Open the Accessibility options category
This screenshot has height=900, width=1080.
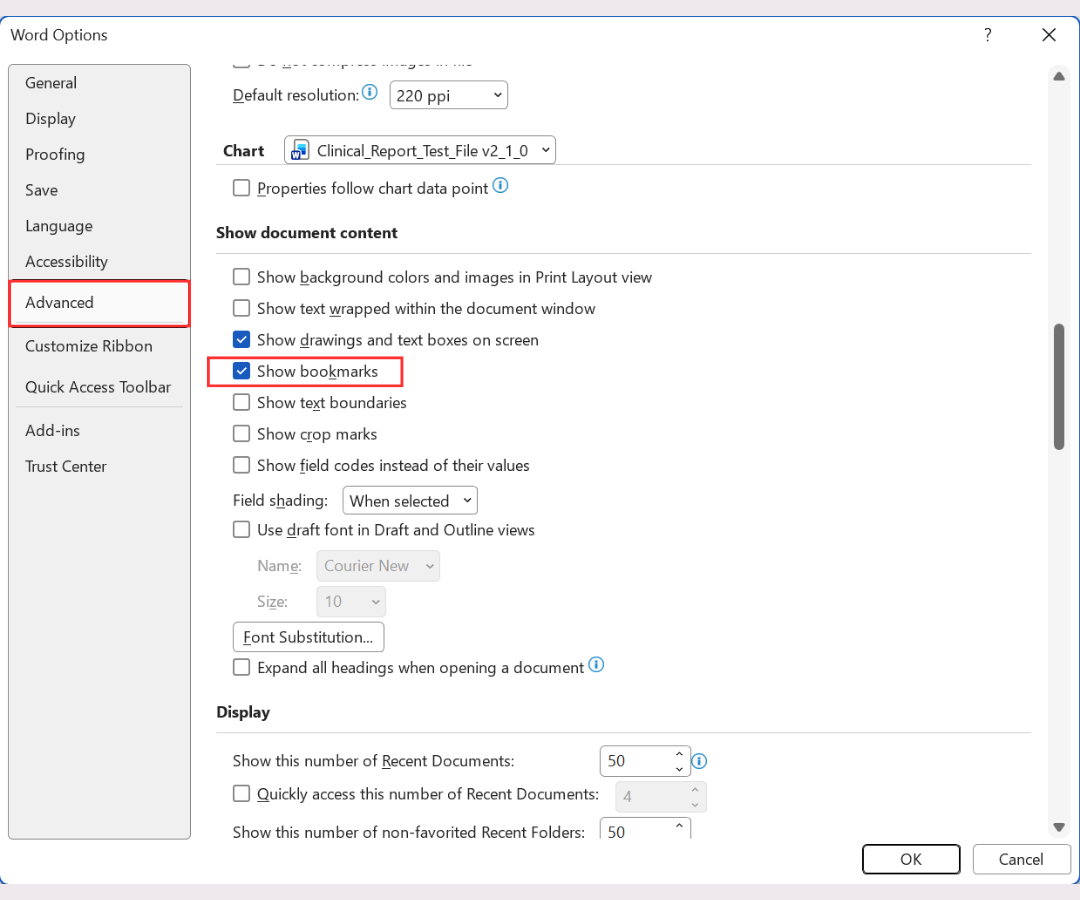[99, 262]
